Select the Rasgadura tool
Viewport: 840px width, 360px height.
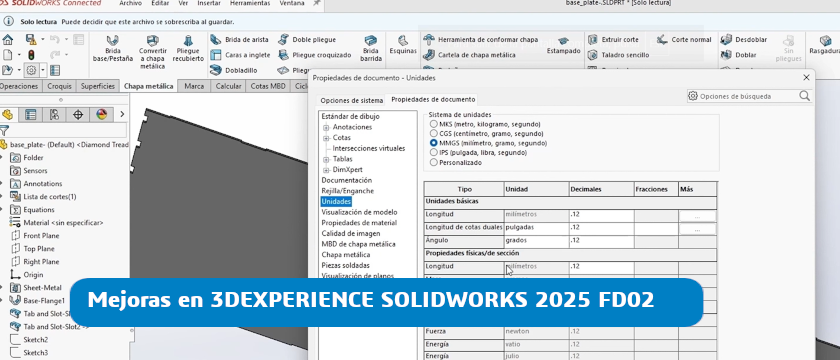824,45
